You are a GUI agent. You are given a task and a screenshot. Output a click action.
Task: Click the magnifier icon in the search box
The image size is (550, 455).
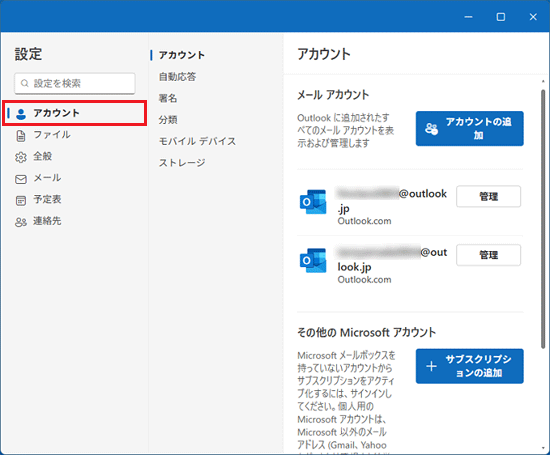[25, 83]
